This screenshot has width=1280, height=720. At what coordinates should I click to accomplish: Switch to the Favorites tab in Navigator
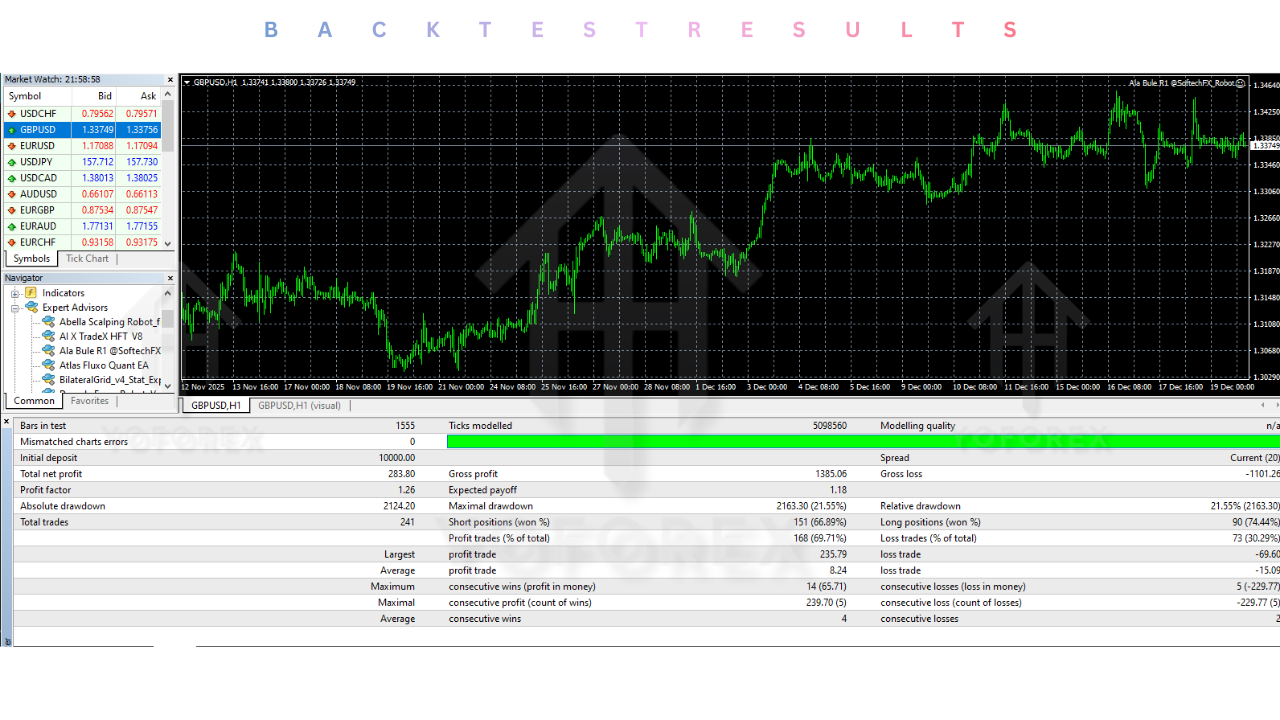pos(90,400)
